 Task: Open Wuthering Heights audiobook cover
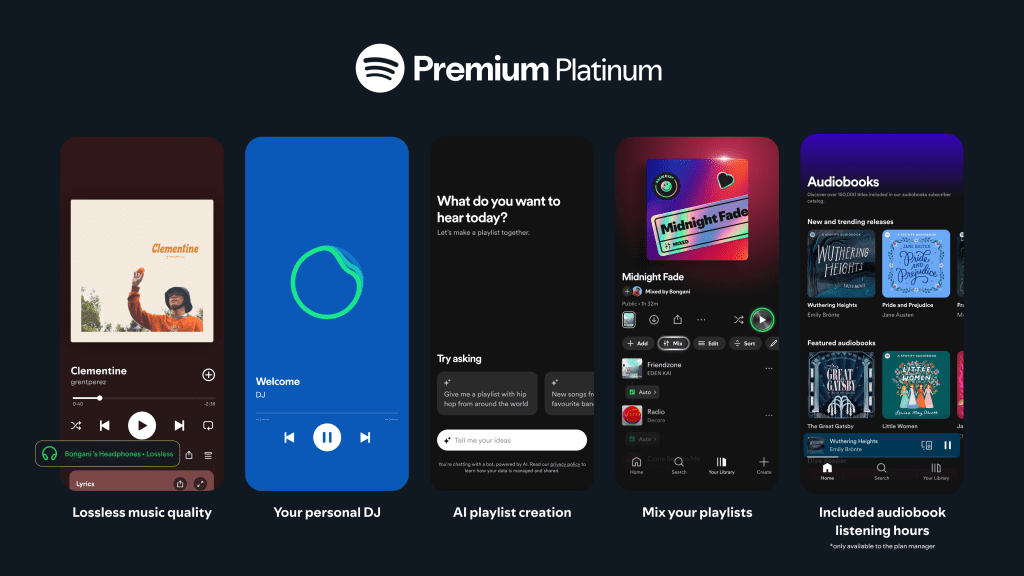pyautogui.click(x=841, y=264)
